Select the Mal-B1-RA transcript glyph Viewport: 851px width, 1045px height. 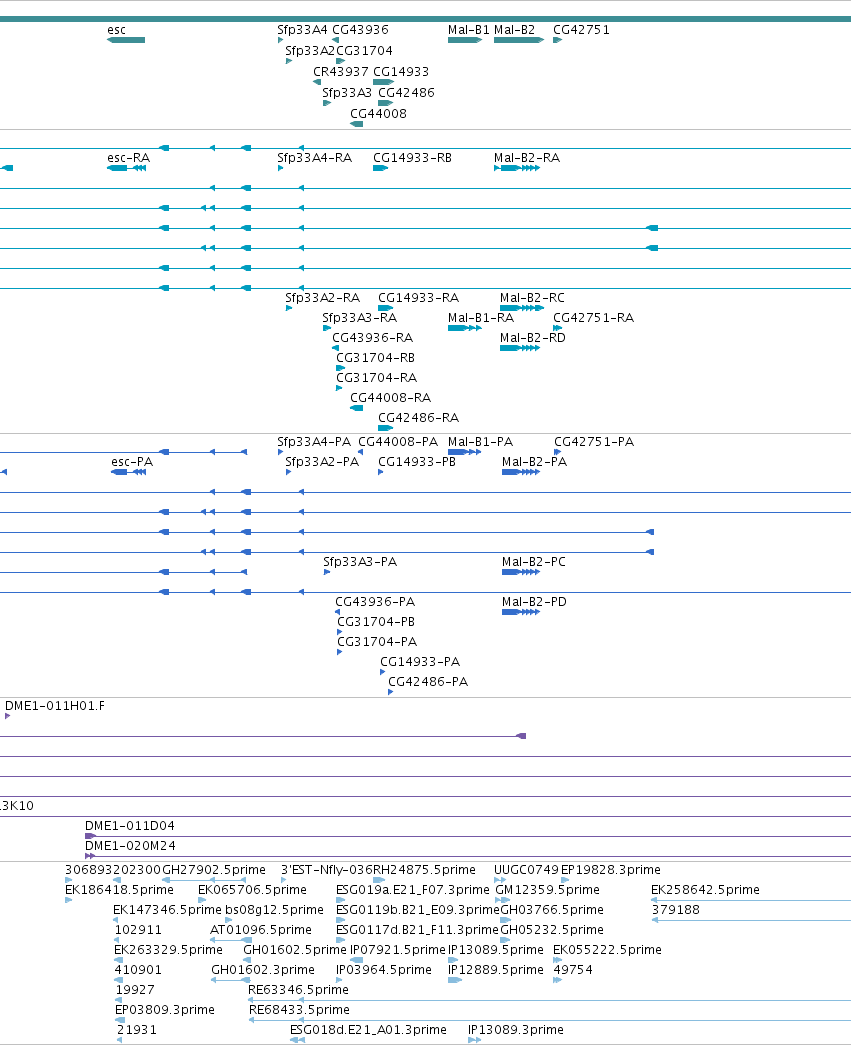465,328
